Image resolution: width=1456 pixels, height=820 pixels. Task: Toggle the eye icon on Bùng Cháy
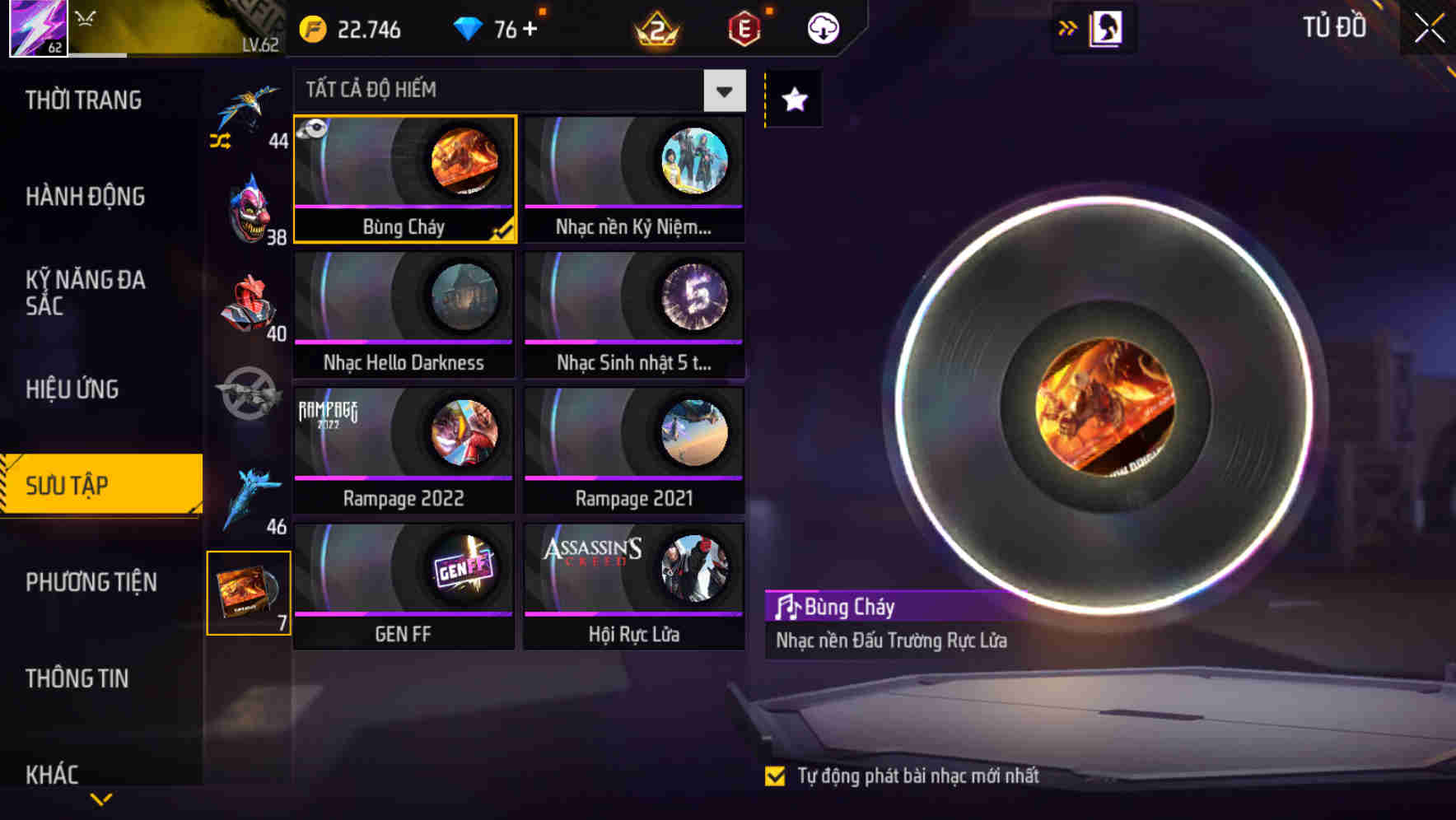tap(313, 128)
